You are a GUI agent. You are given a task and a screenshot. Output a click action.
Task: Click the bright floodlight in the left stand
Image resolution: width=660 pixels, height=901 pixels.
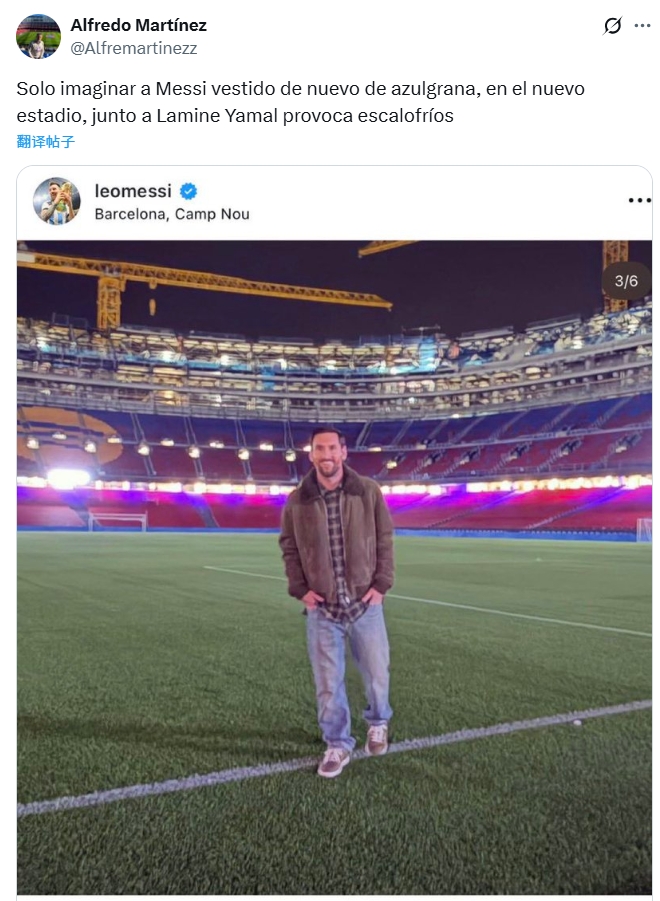coord(66,478)
